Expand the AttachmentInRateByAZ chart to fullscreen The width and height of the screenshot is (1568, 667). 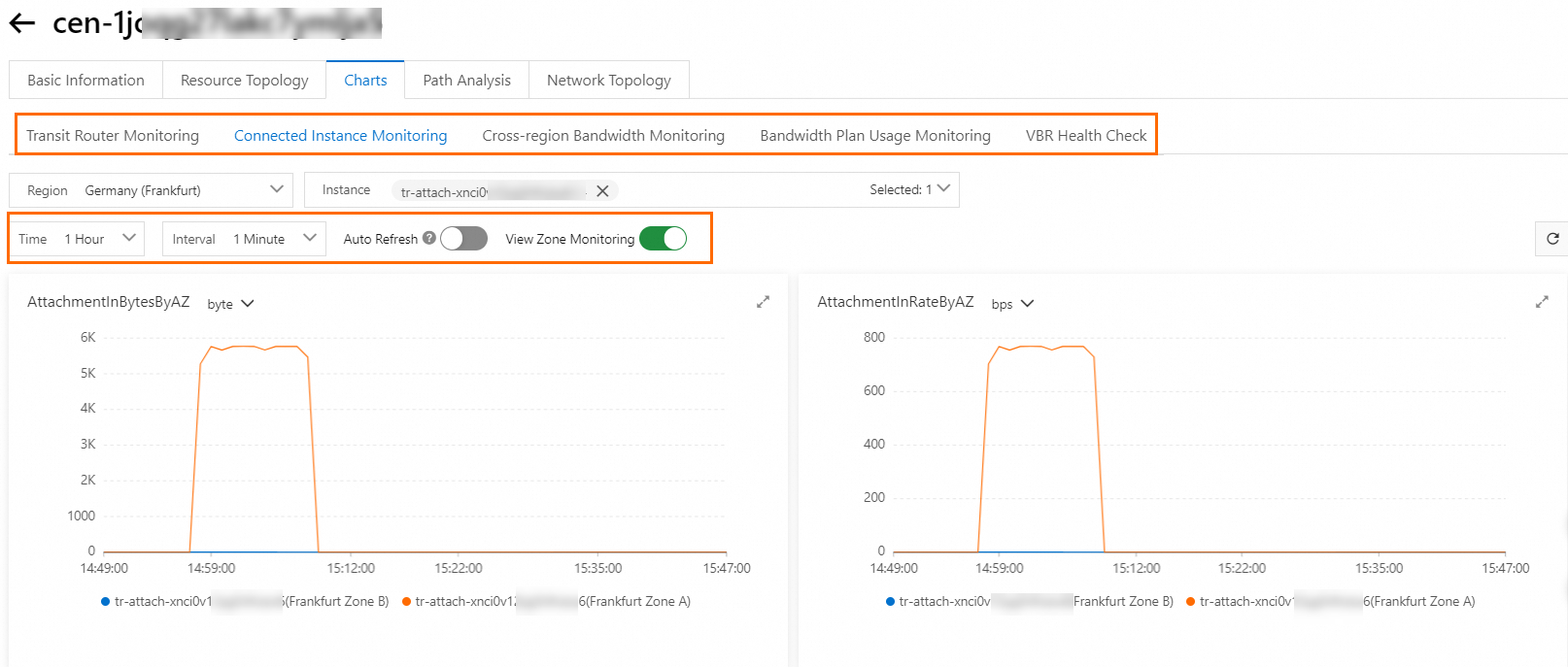1542,302
